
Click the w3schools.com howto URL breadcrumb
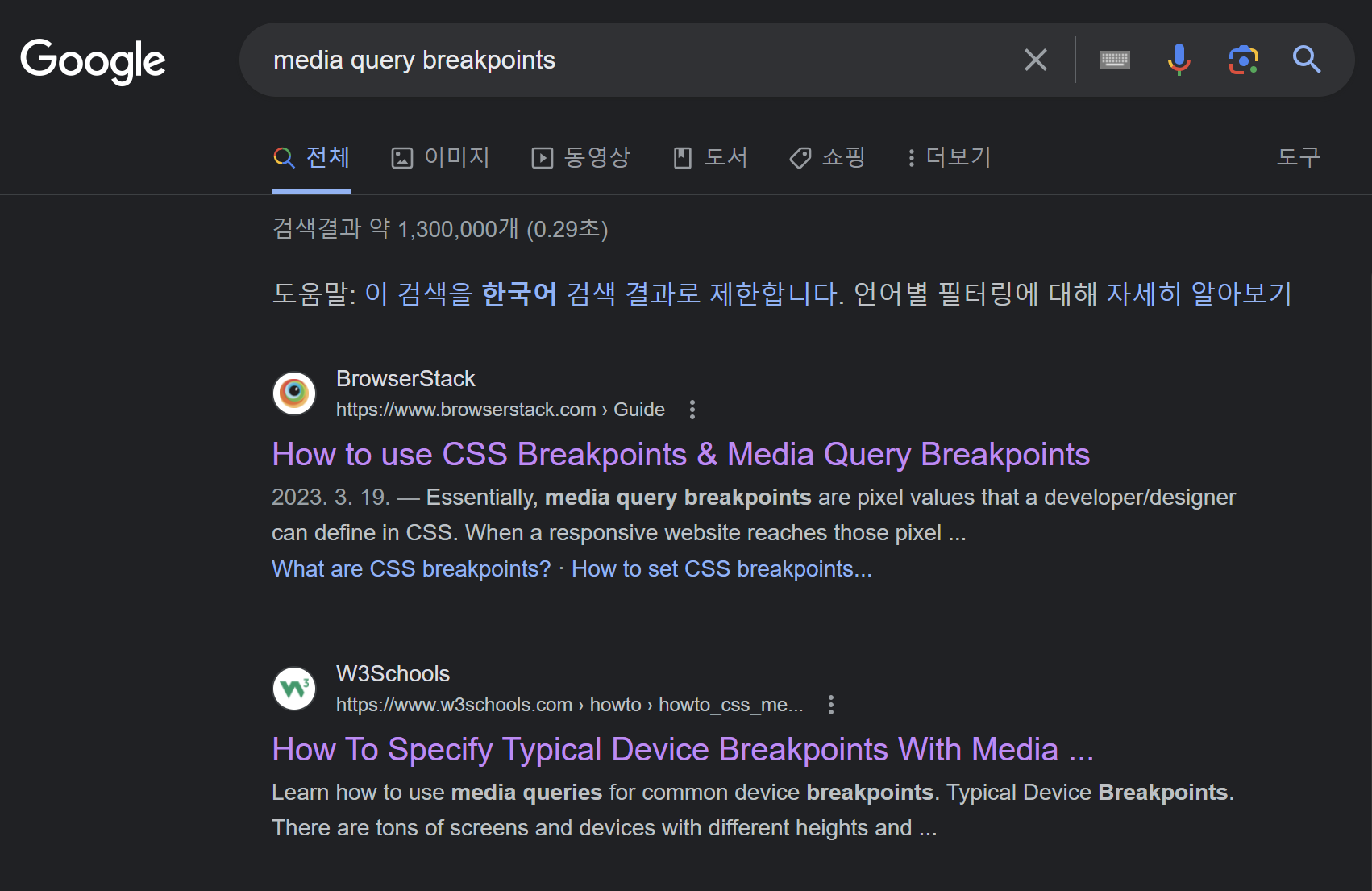click(569, 705)
